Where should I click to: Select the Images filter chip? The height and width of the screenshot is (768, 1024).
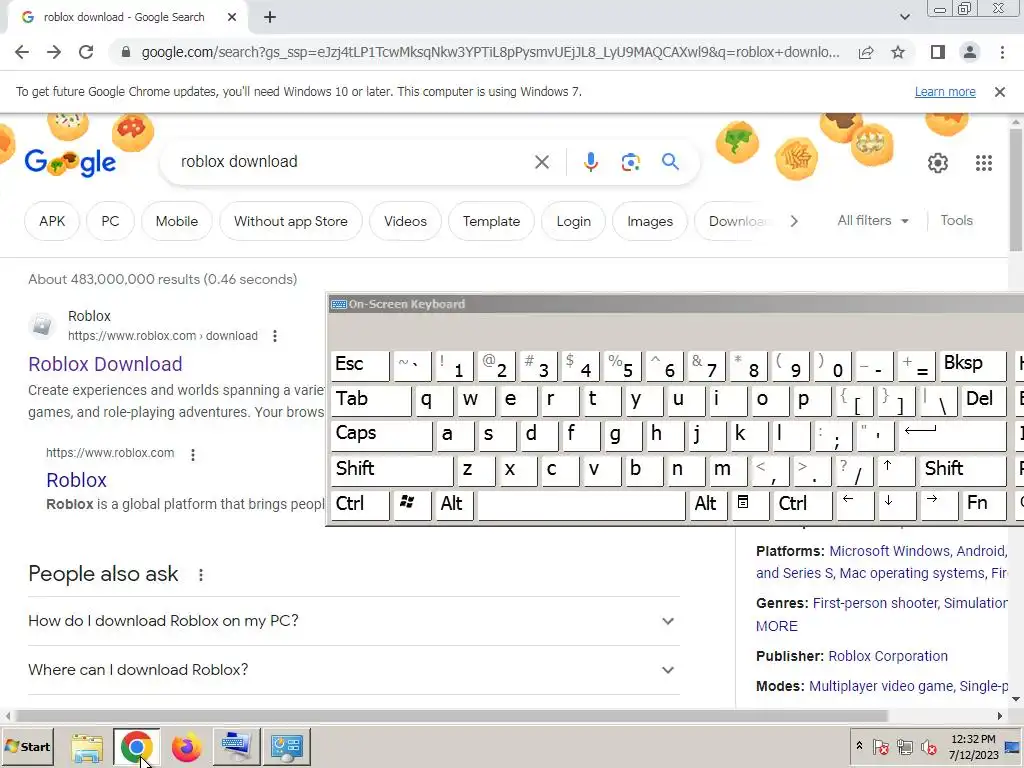650,221
